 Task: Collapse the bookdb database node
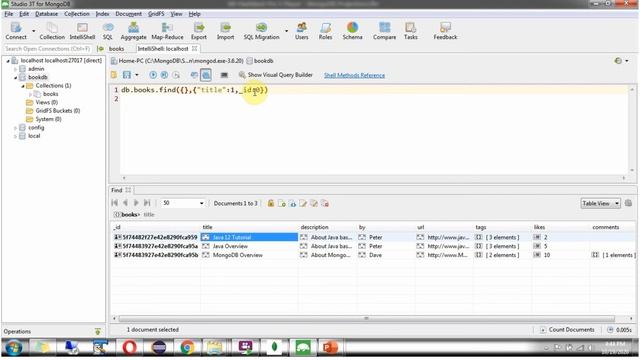16,78
